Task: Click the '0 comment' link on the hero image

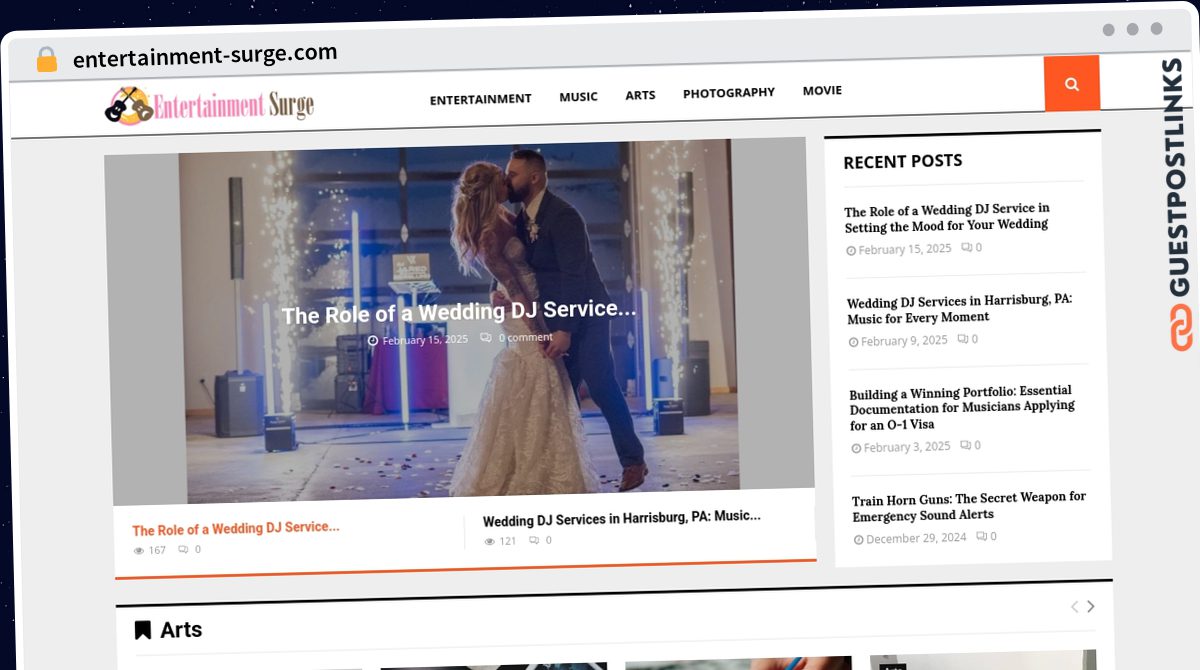Action: click(525, 337)
